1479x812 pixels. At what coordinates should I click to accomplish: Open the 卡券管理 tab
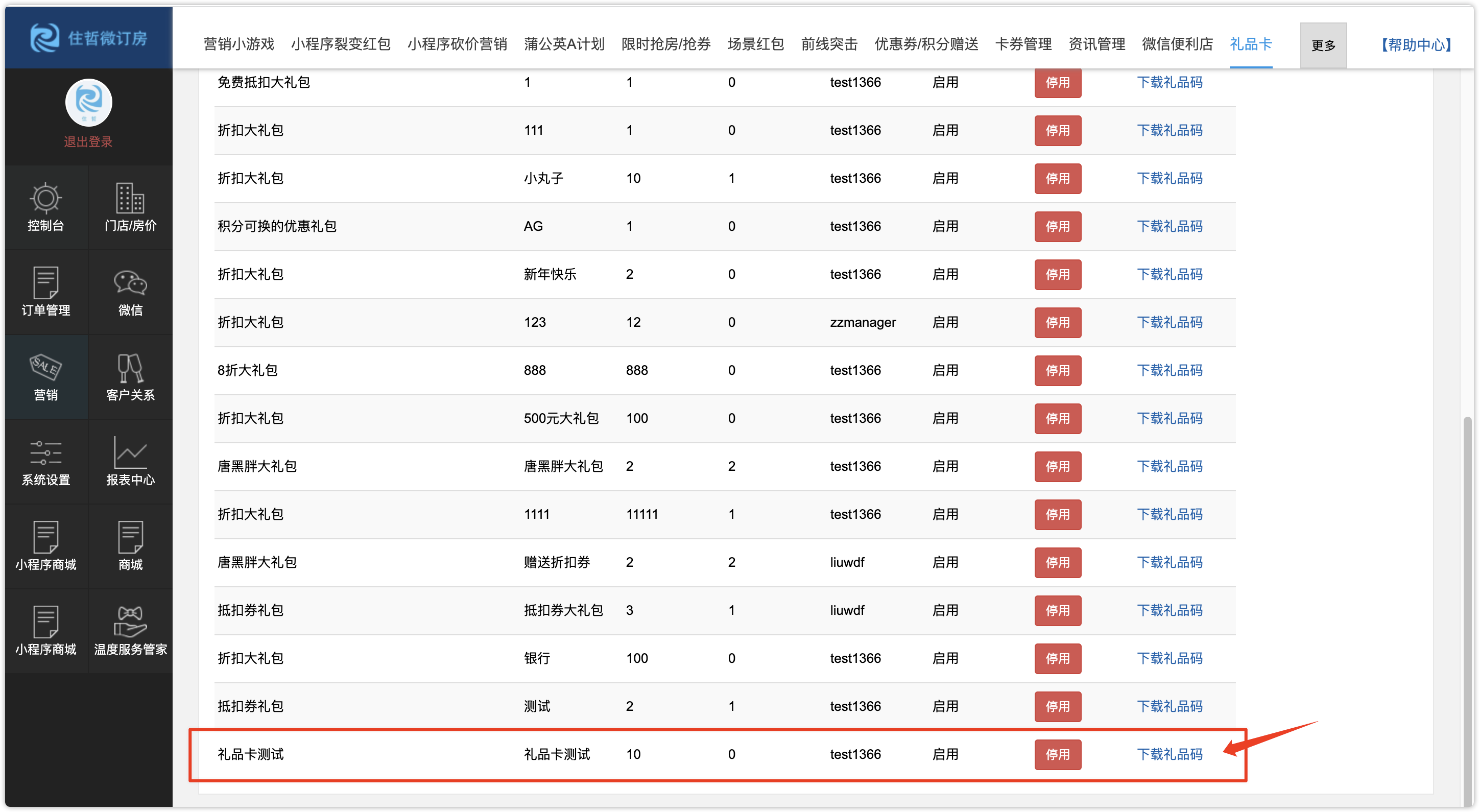[x=1023, y=44]
